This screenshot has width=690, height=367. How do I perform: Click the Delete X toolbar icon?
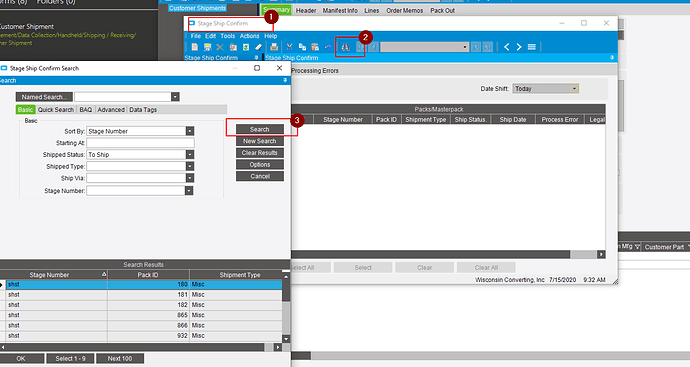[220, 47]
